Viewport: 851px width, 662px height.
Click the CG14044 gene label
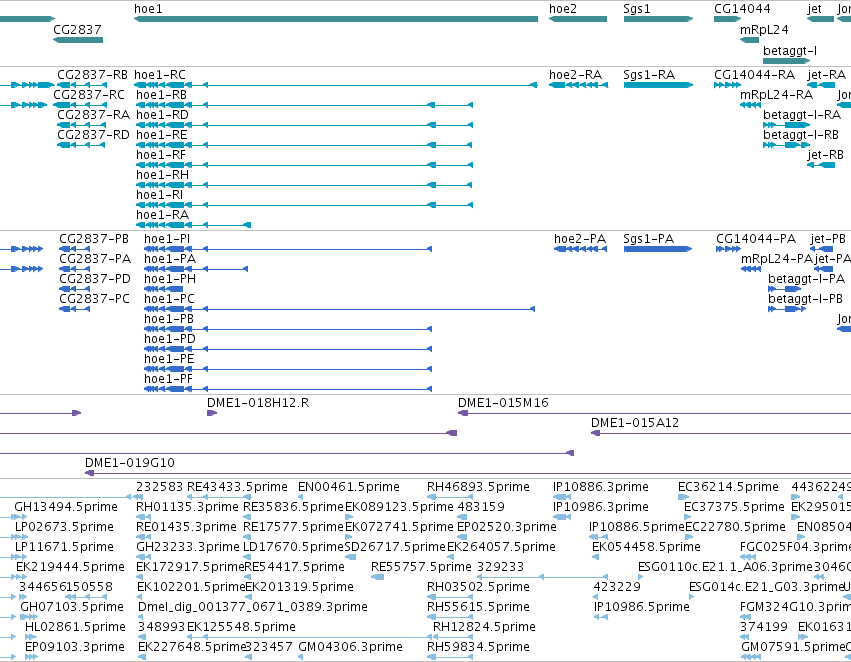tap(742, 9)
